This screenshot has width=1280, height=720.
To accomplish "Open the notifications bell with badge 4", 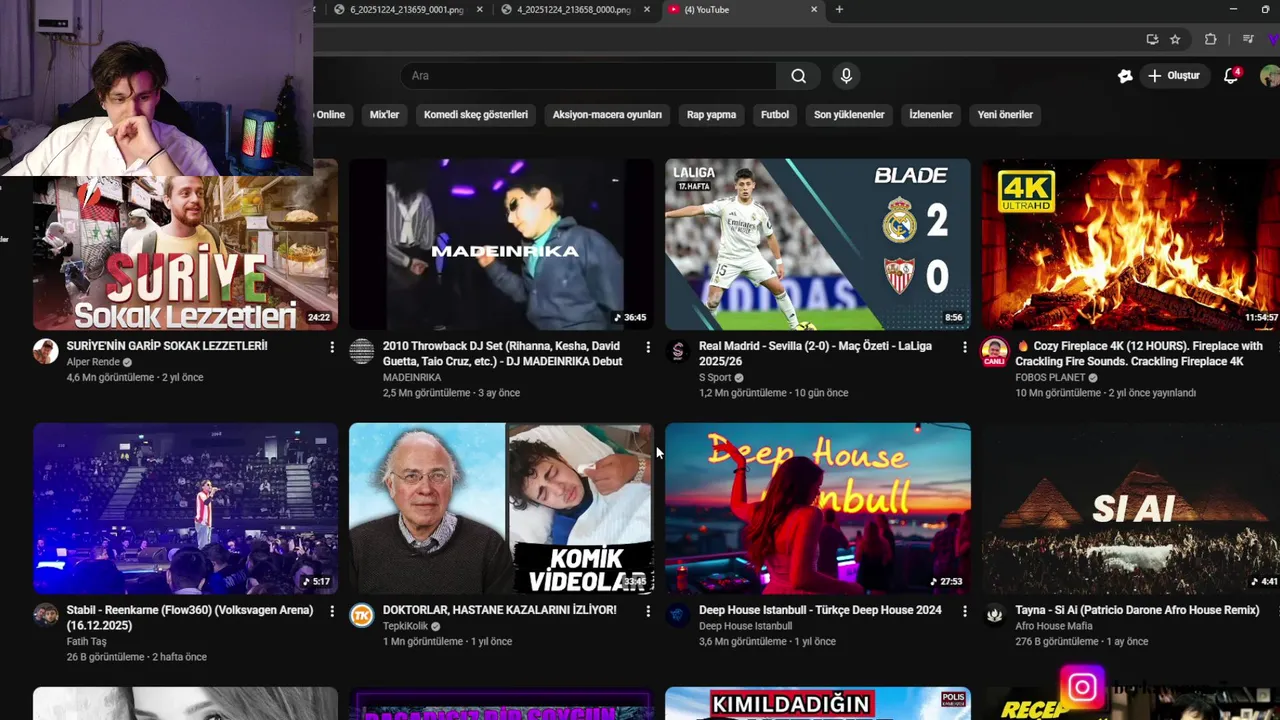I will pos(1231,76).
